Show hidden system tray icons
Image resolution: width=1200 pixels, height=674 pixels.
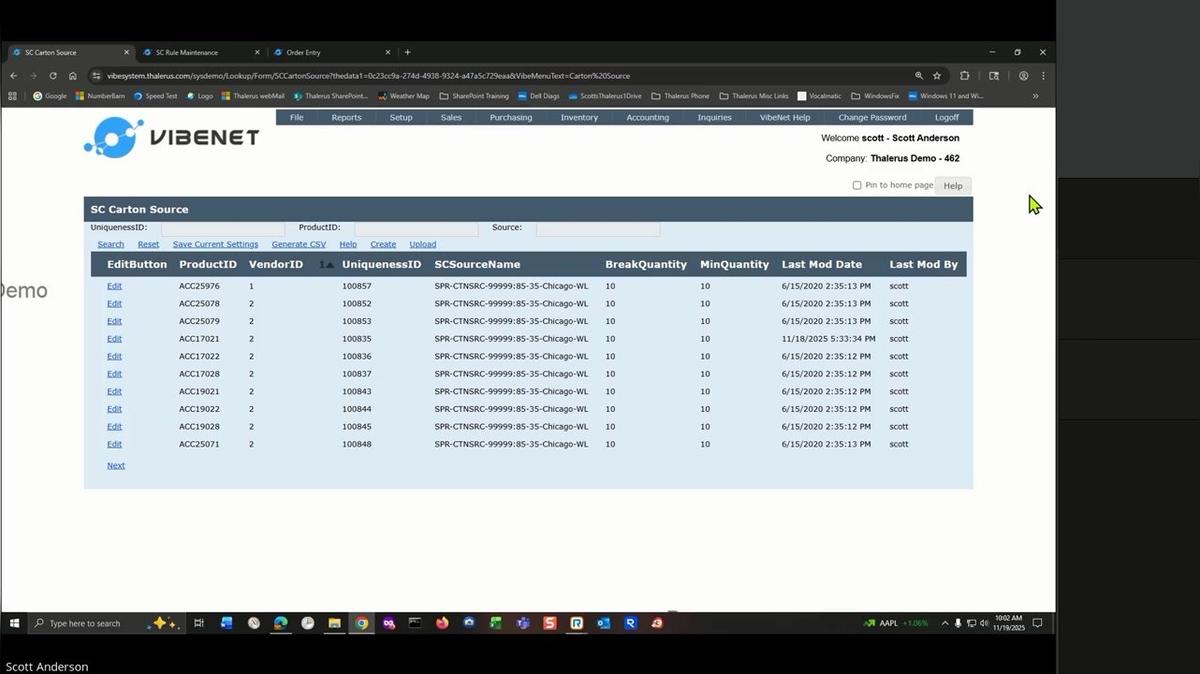945,623
